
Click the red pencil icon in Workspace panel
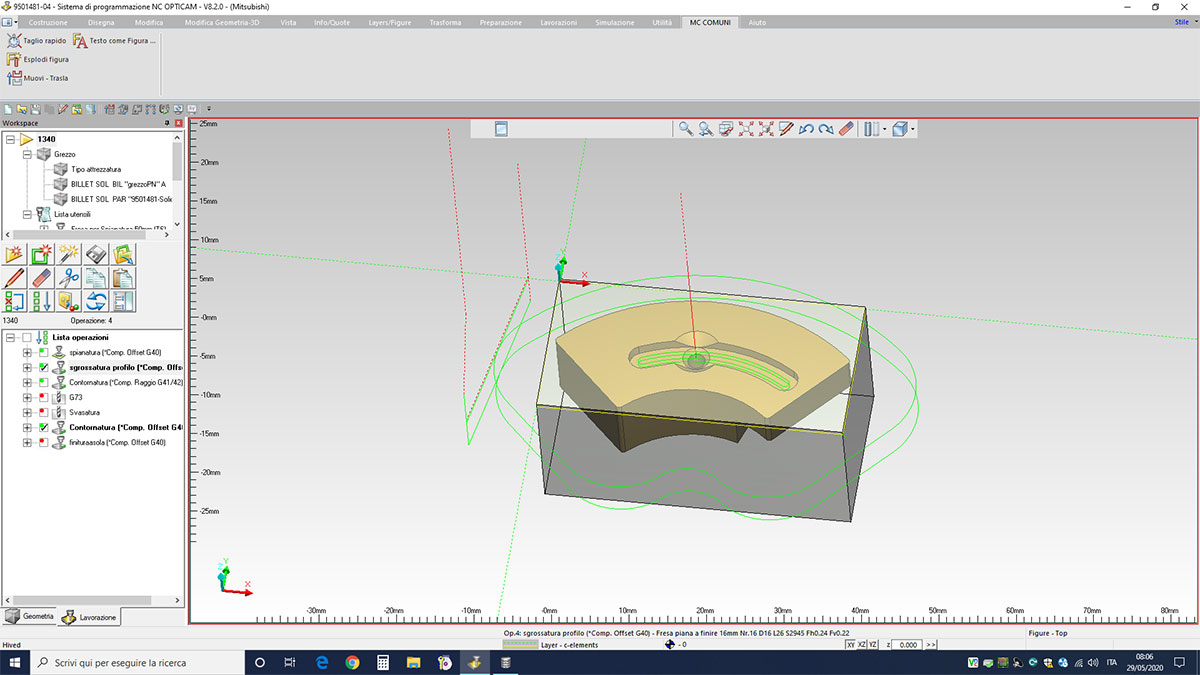click(x=15, y=277)
